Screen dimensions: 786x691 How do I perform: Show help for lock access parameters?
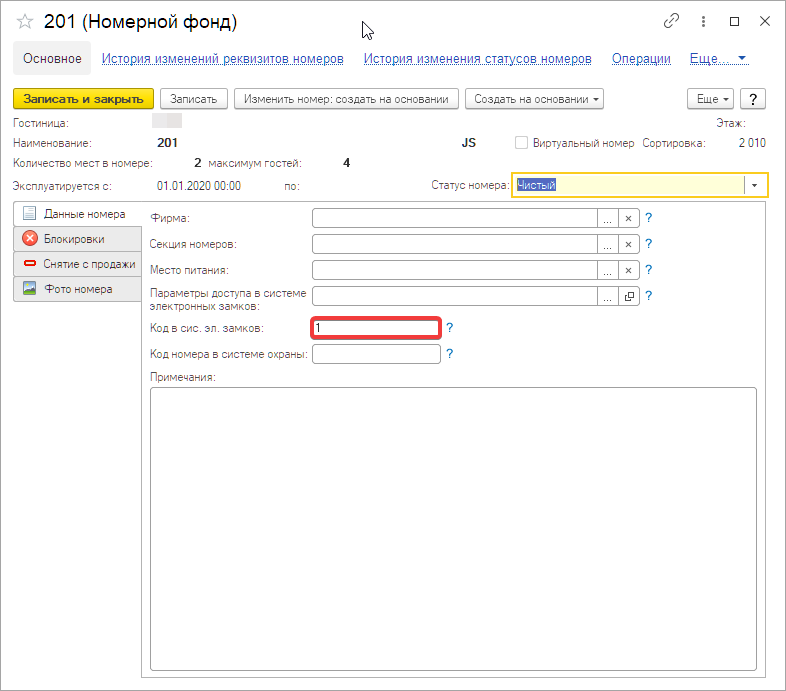click(x=649, y=296)
